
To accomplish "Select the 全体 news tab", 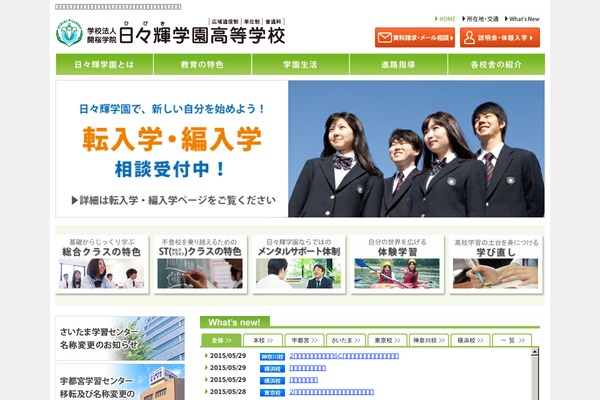I will point(221,340).
